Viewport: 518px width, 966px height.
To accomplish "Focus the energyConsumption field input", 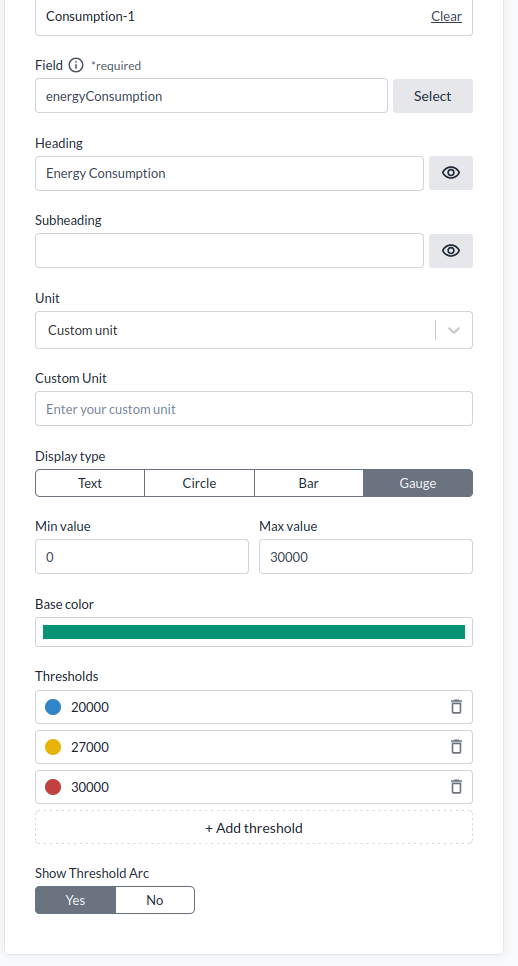I will [211, 96].
